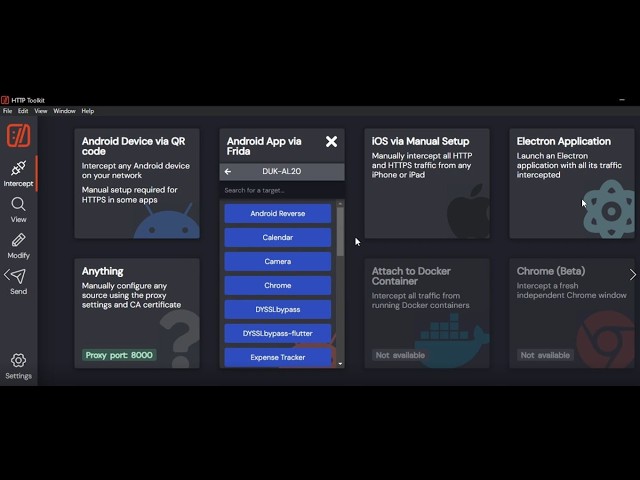Open the Send sidebar tab
640x480 pixels.
click(x=18, y=282)
